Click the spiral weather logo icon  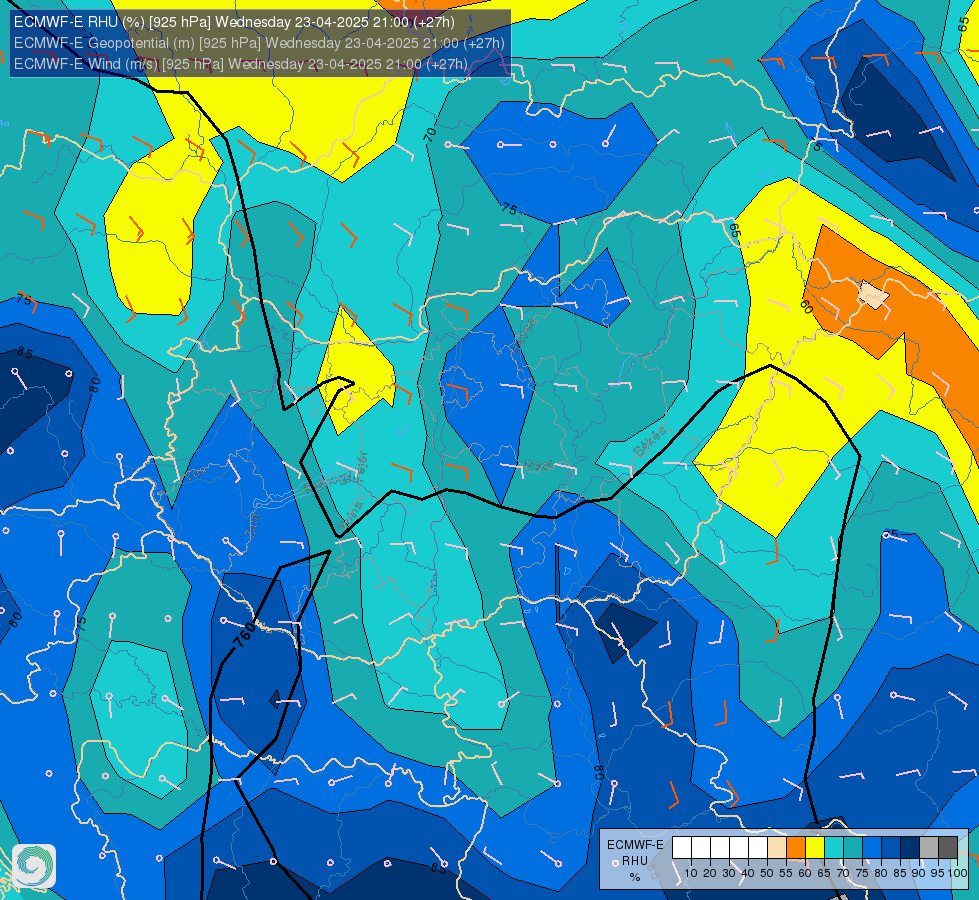[34, 866]
